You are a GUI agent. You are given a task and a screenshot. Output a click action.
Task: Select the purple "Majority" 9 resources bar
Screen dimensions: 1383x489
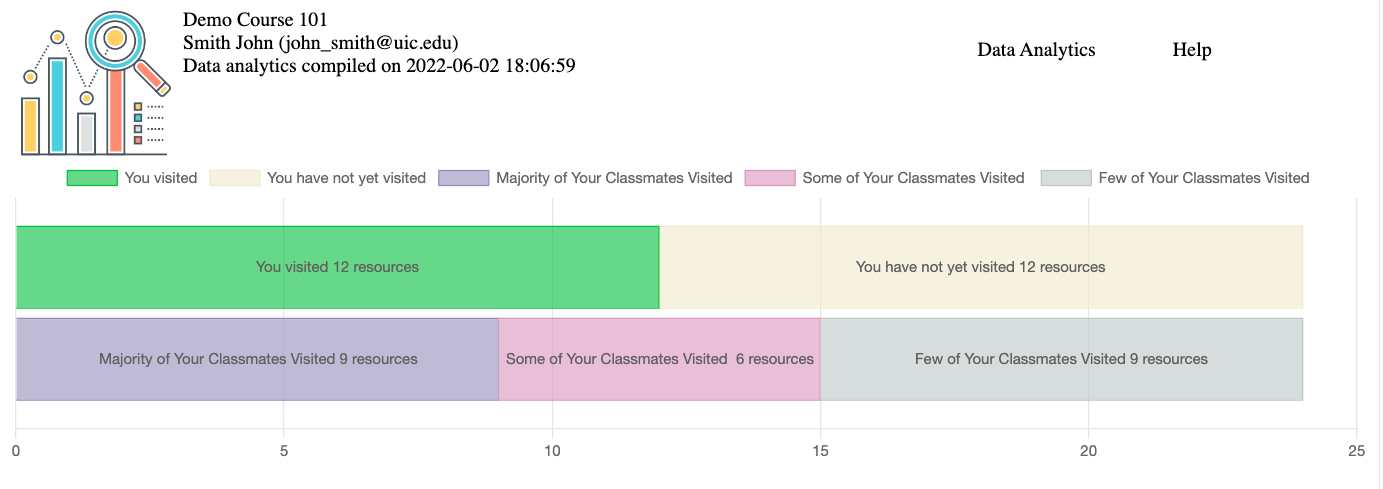(258, 359)
